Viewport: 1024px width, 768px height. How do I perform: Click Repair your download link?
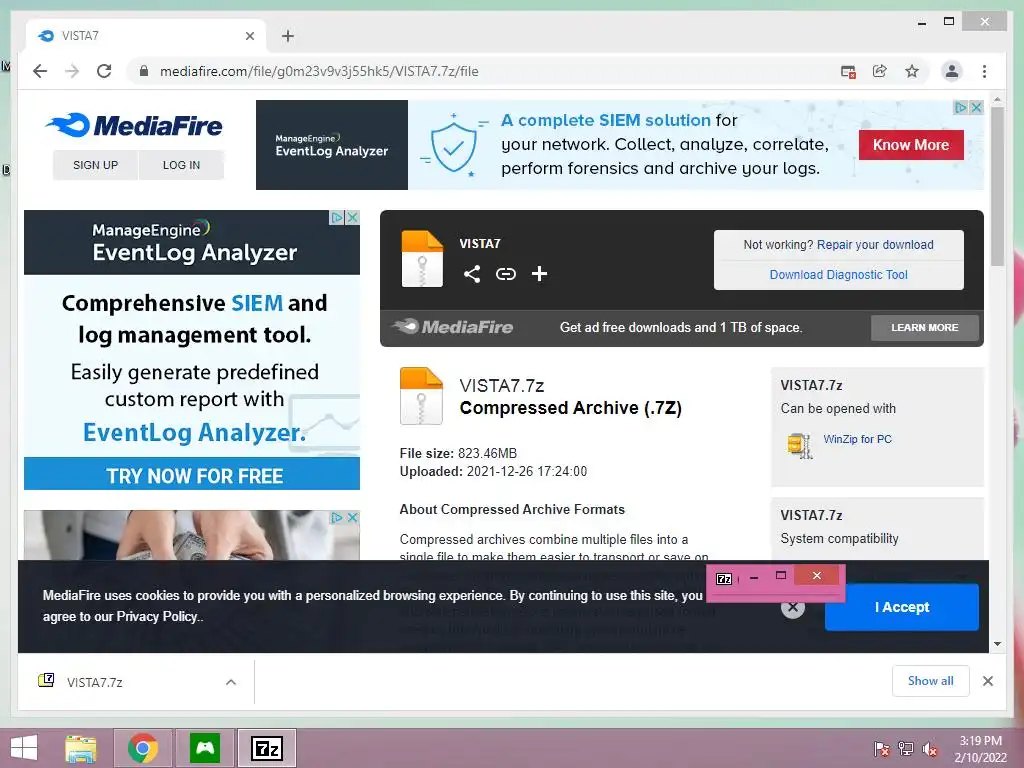[x=875, y=245]
